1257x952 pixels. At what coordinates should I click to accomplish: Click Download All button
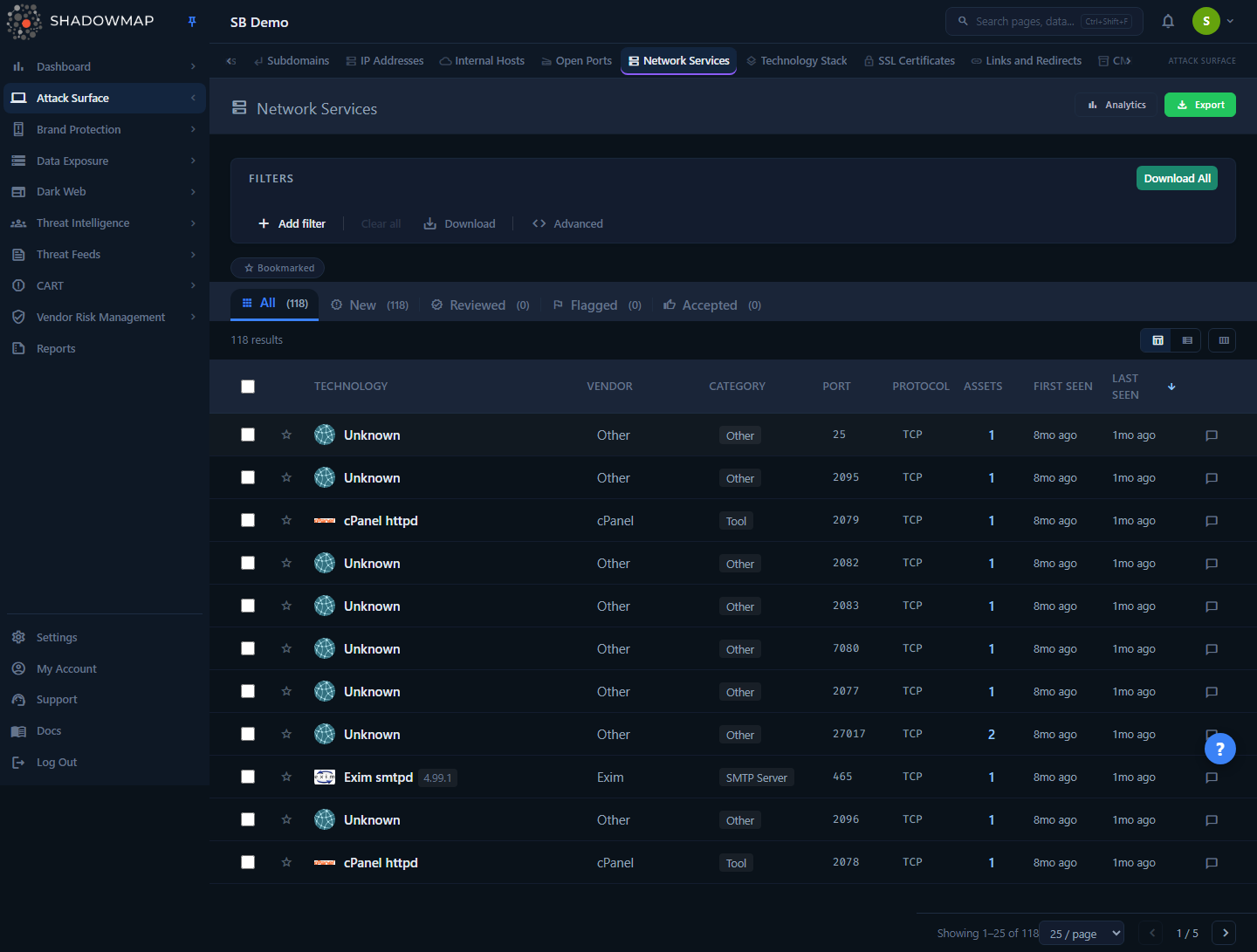coord(1177,178)
